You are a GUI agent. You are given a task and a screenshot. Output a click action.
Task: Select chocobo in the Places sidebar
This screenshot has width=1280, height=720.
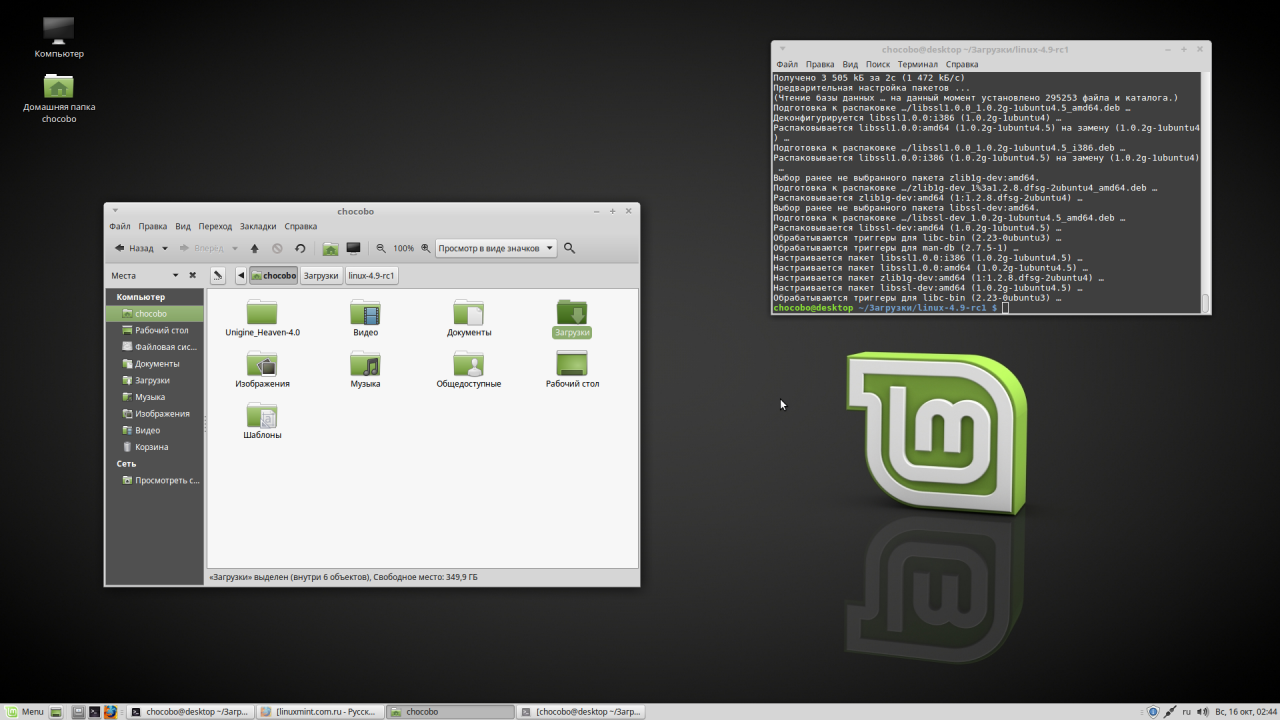click(x=155, y=314)
